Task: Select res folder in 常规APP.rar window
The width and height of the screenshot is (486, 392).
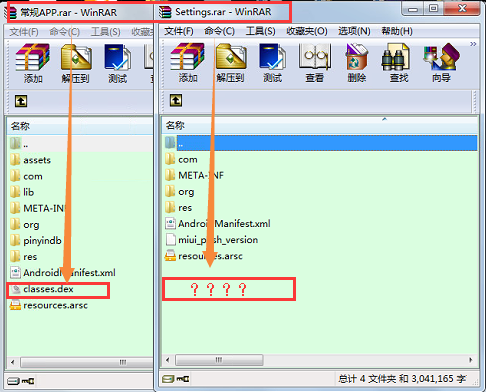Action: click(x=23, y=257)
